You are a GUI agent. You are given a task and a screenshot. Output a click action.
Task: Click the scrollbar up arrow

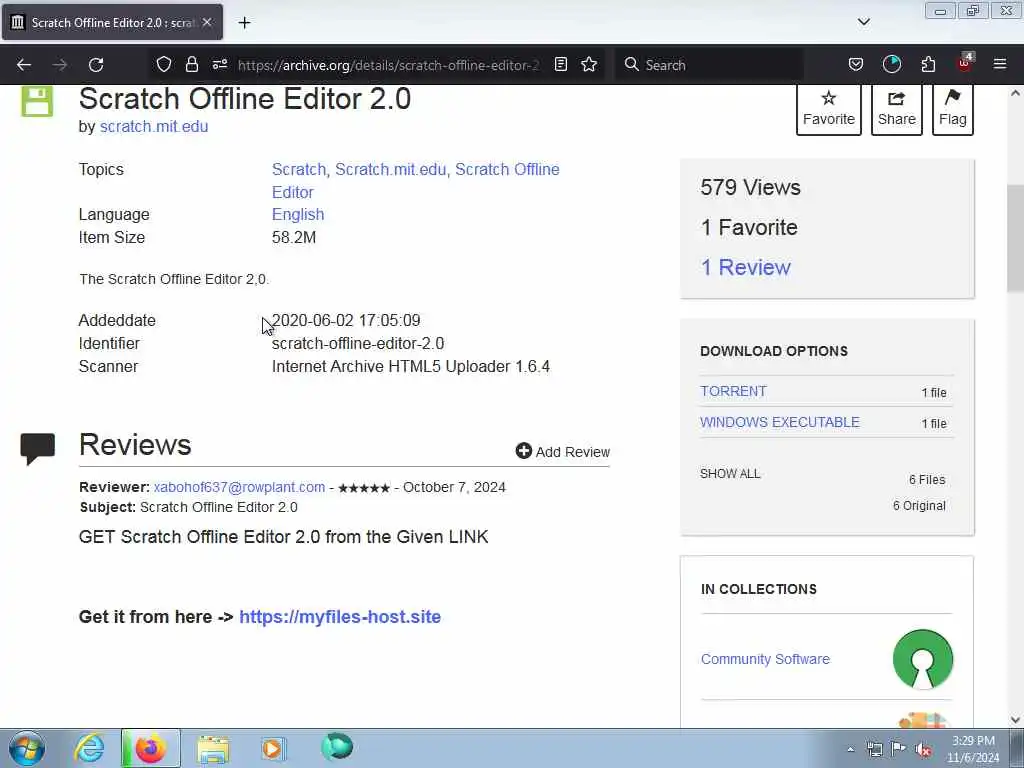[x=1015, y=93]
